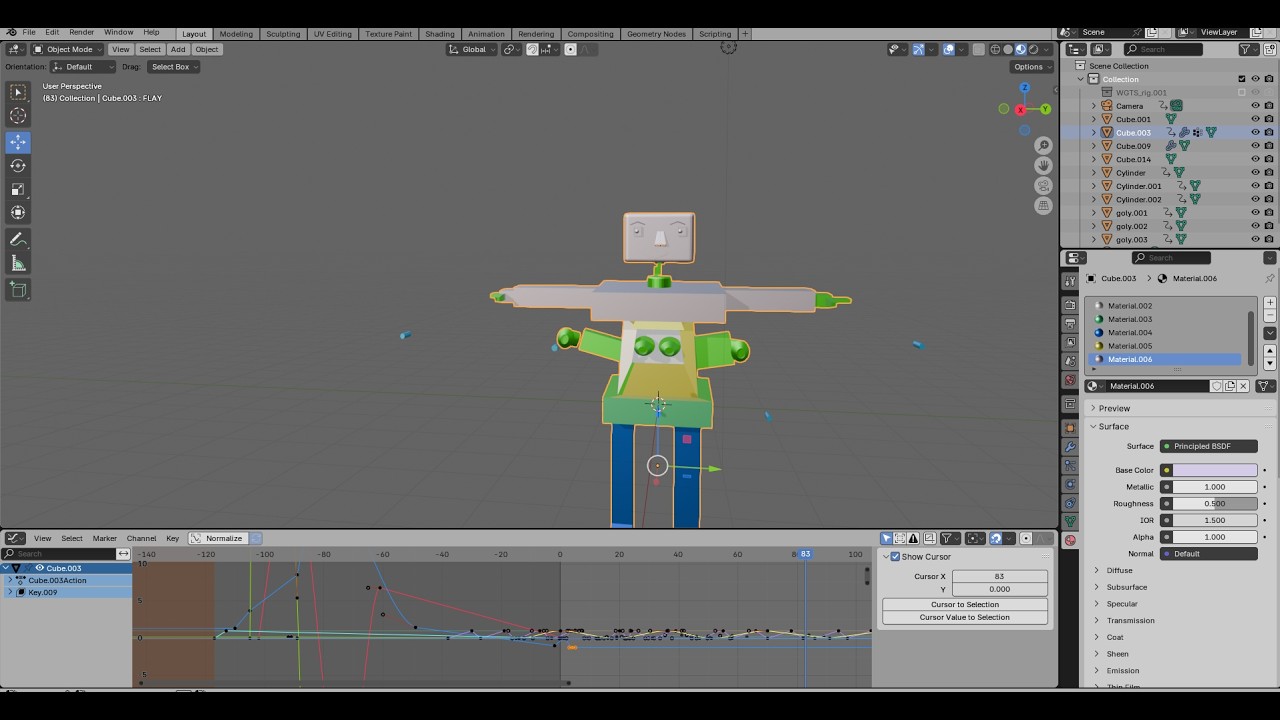Toggle camera view with the camera icon
The width and height of the screenshot is (1280, 720).
1043,186
